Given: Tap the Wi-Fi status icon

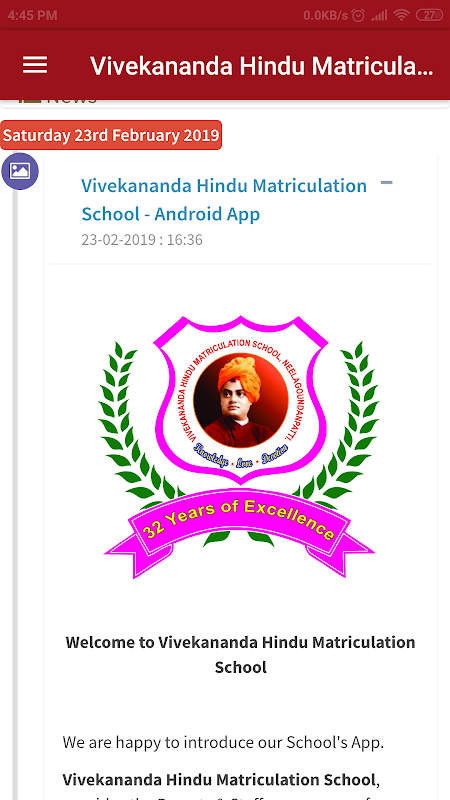Looking at the screenshot, I should click(402, 15).
